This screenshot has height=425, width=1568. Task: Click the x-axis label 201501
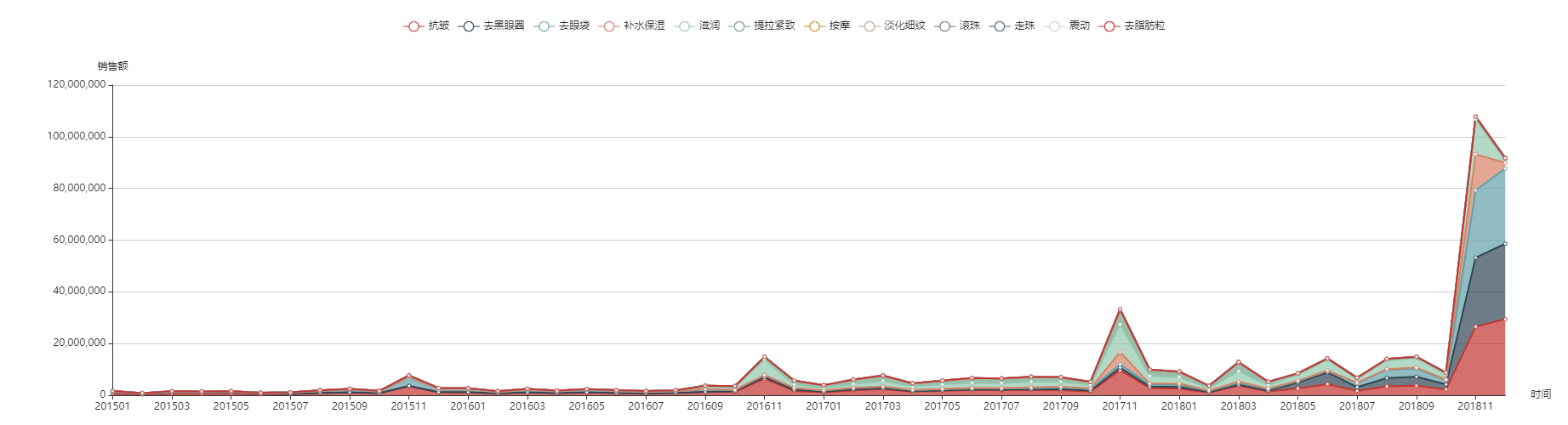point(112,406)
